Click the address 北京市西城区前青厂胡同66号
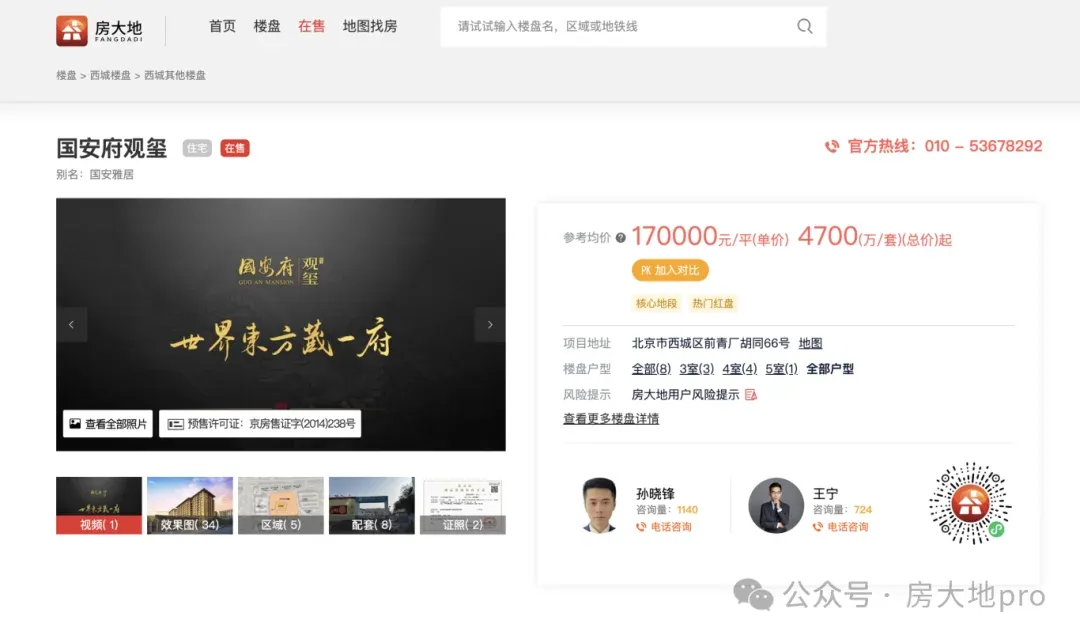 click(711, 343)
